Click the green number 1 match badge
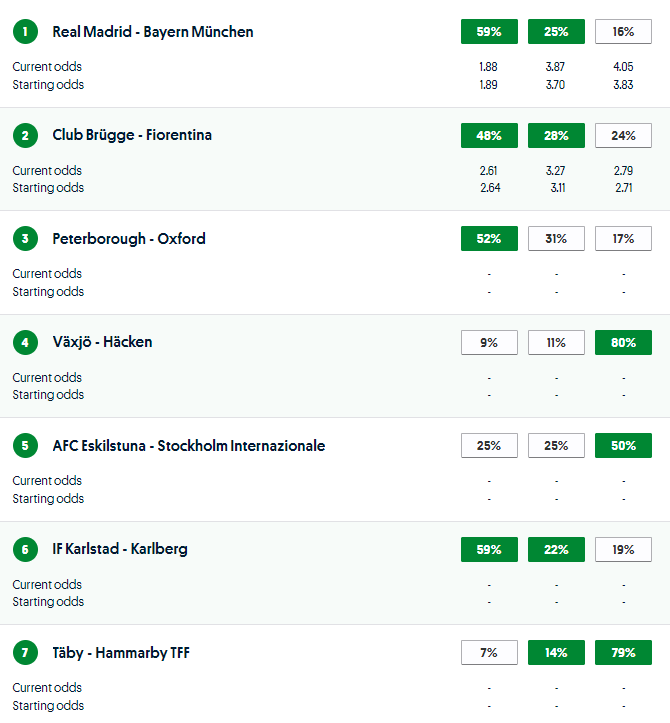670x723 pixels. [24, 32]
